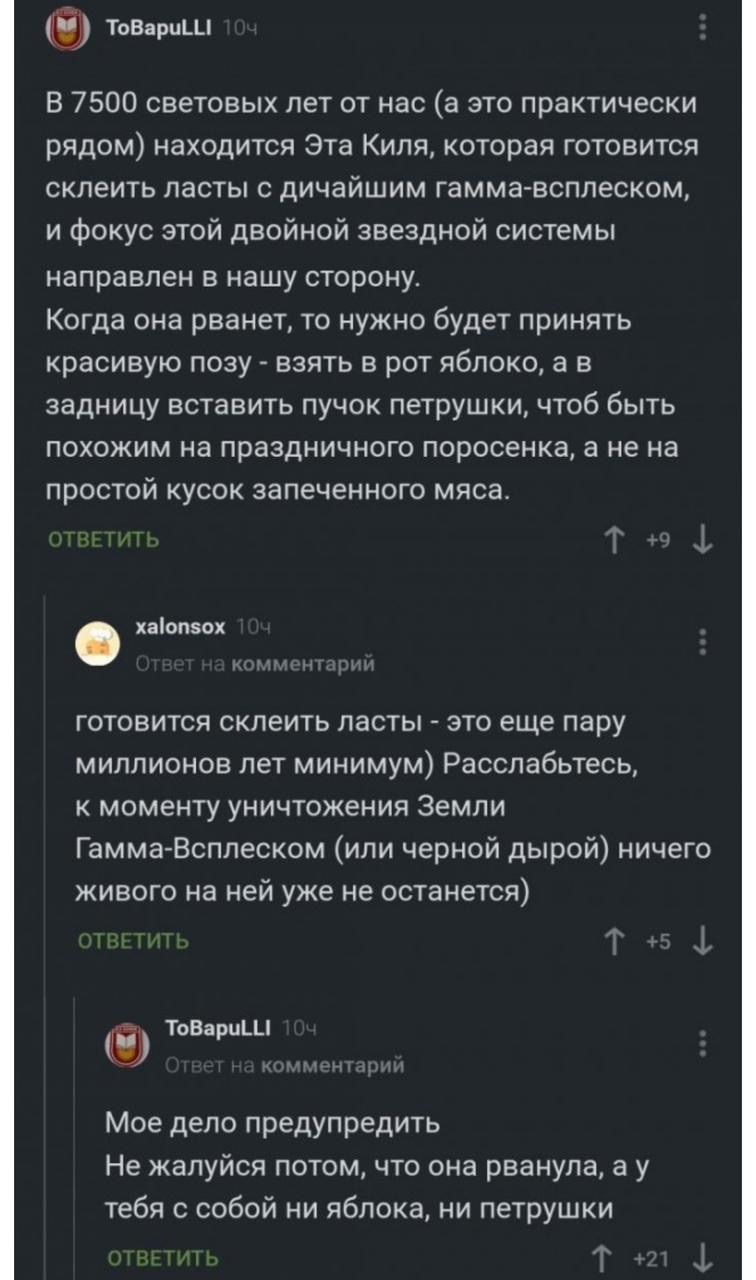756x1280 pixels.
Task: Open three-dot menu of the last reply
Action: click(x=704, y=1041)
